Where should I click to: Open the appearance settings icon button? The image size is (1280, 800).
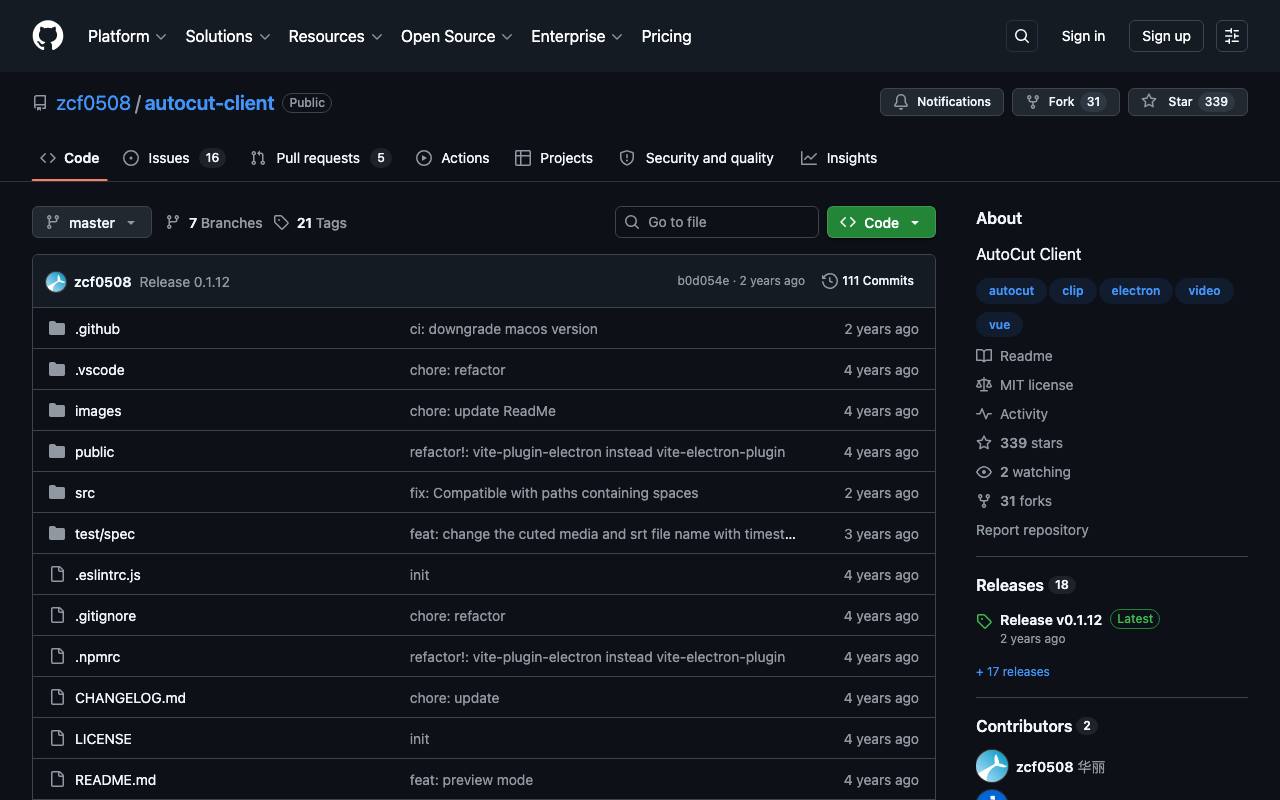coord(1232,36)
